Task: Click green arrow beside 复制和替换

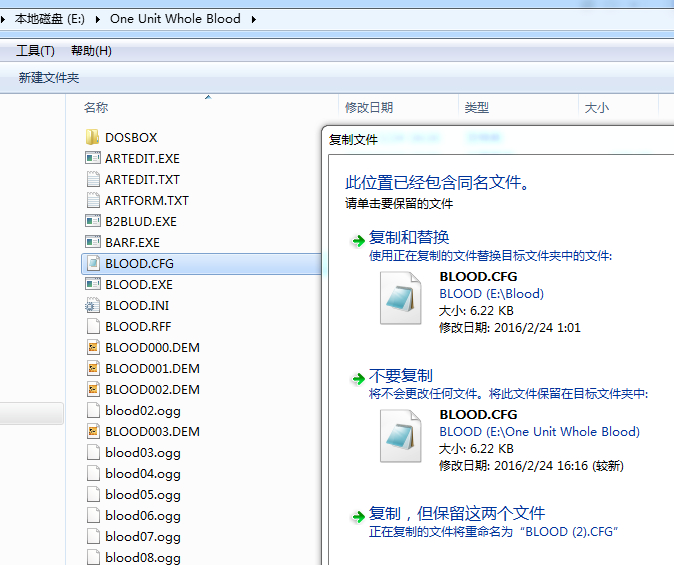Action: 358,240
